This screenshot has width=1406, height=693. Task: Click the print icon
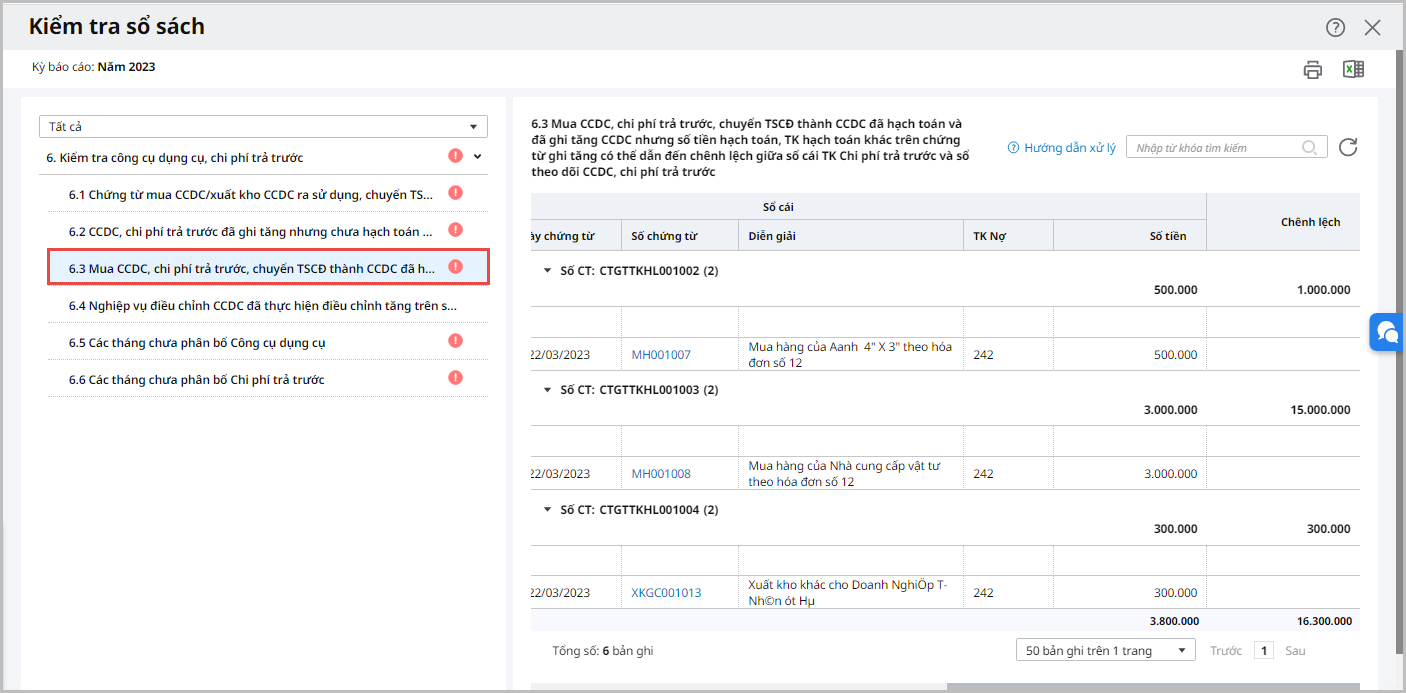click(1312, 69)
